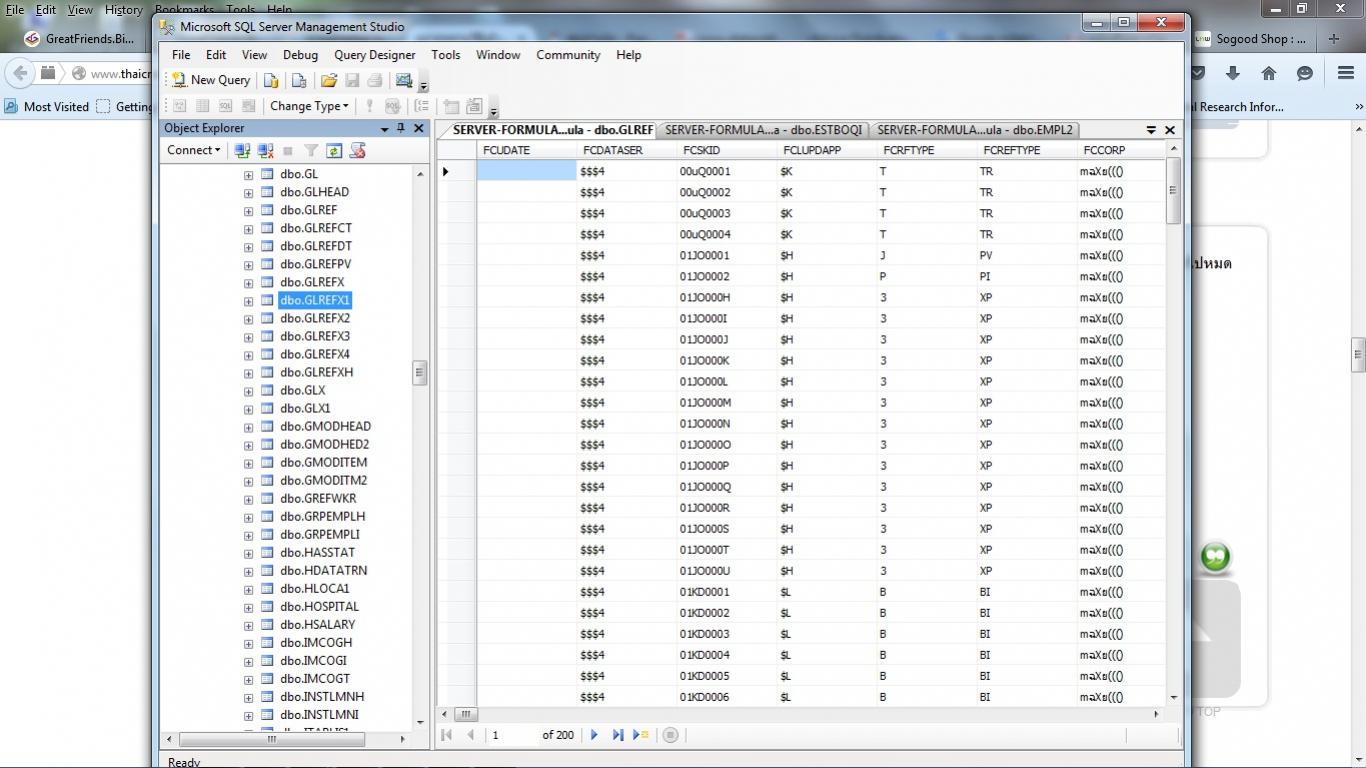Click browser Home icon behind the window
Viewport: 1366px width, 768px height.
pos(1269,73)
